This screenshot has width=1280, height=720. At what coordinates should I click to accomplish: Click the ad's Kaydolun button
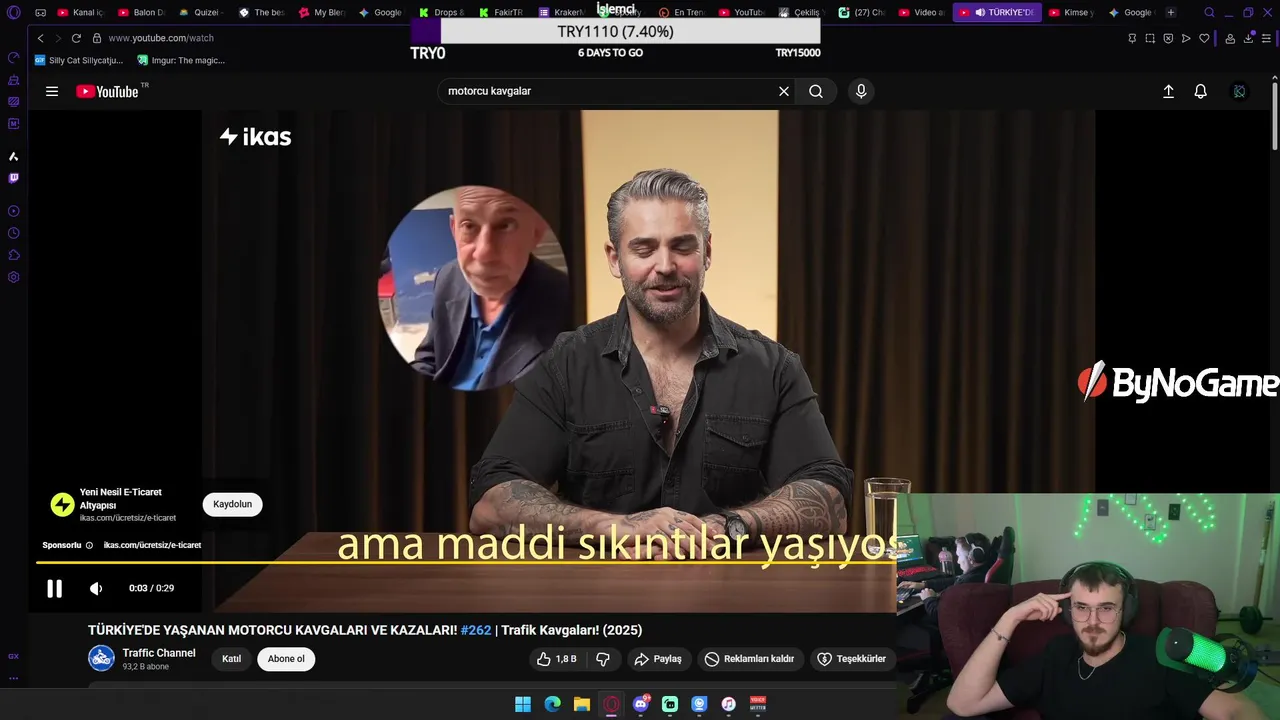(x=232, y=504)
